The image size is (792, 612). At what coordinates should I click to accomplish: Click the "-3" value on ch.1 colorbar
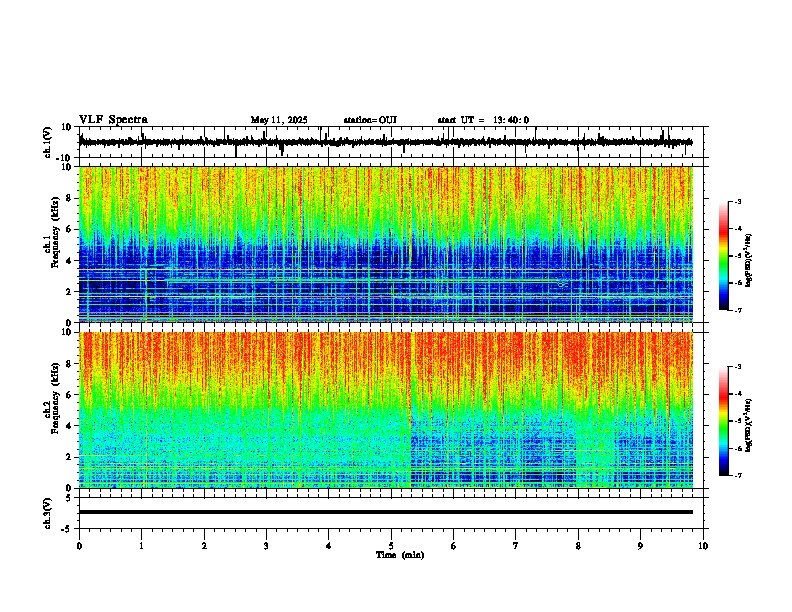738,201
